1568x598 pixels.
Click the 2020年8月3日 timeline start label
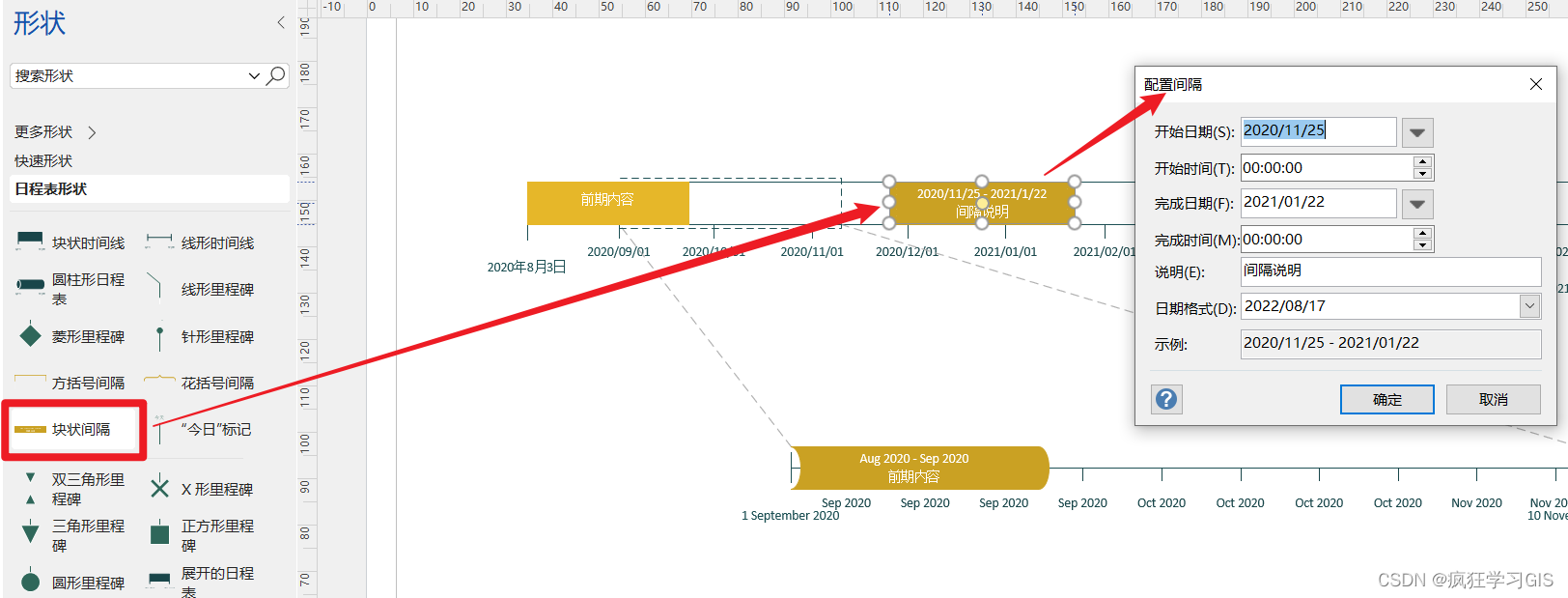[526, 267]
